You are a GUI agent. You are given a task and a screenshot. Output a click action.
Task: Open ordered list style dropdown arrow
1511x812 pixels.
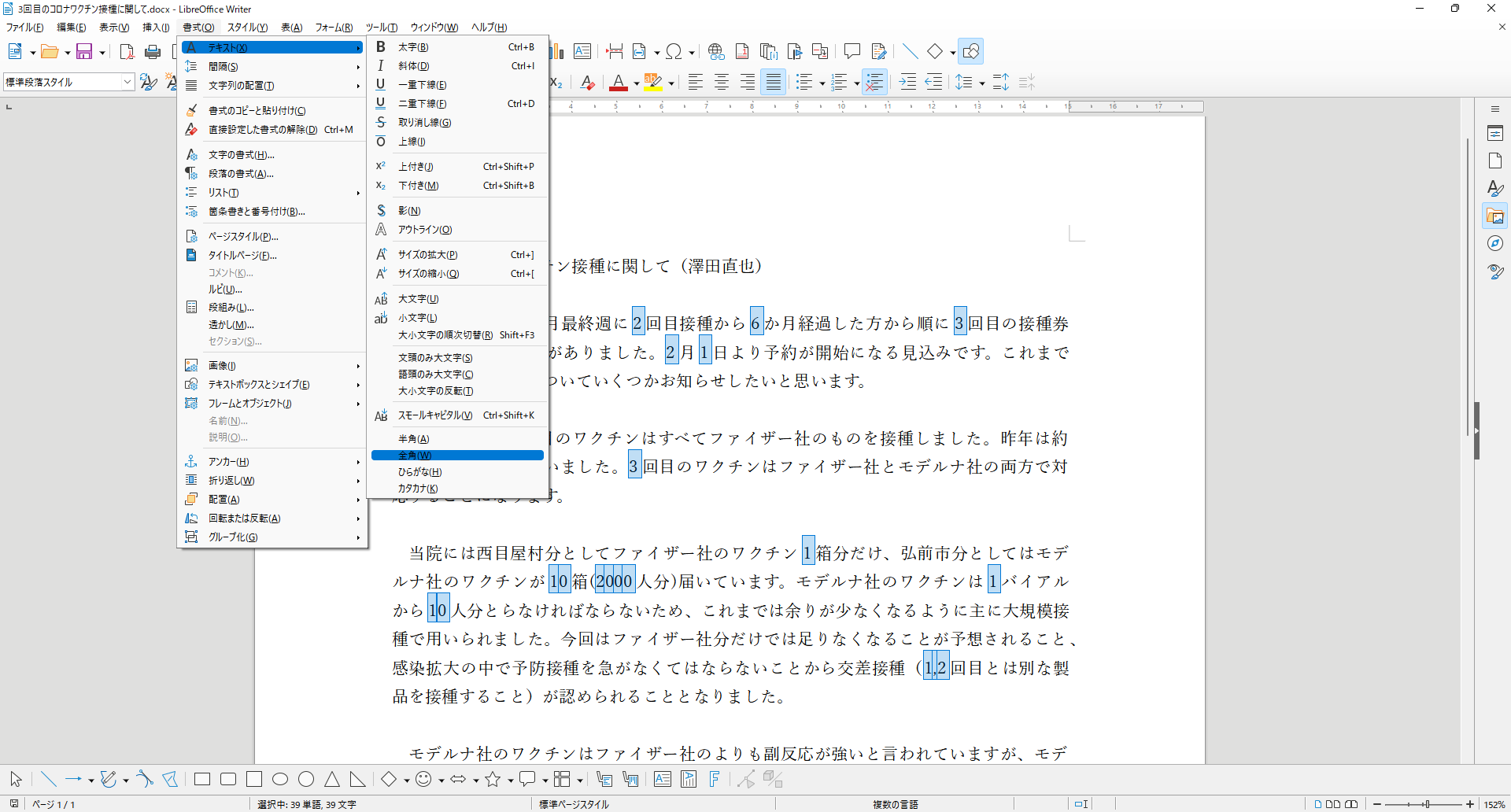[x=857, y=83]
